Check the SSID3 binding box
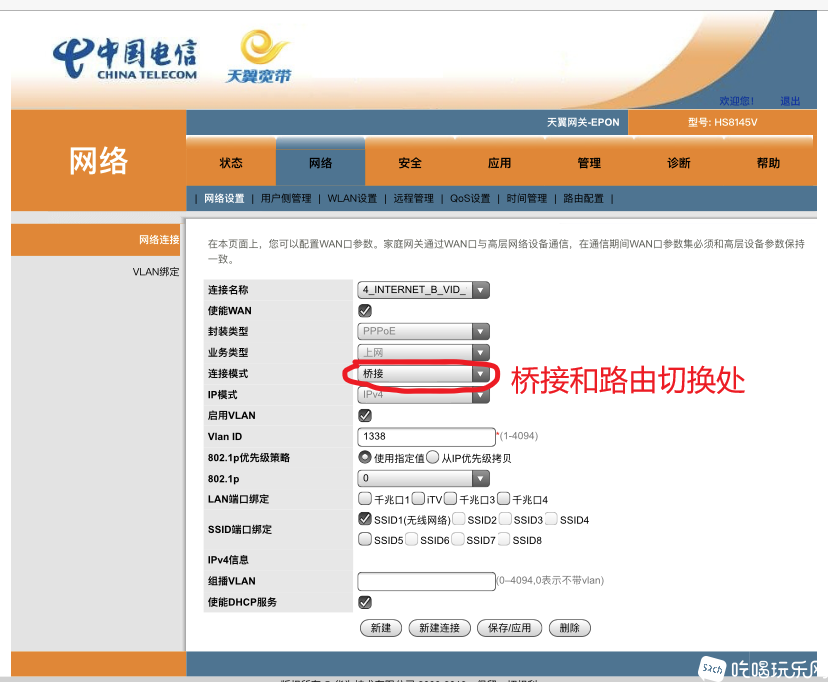828x682 pixels. [505, 519]
